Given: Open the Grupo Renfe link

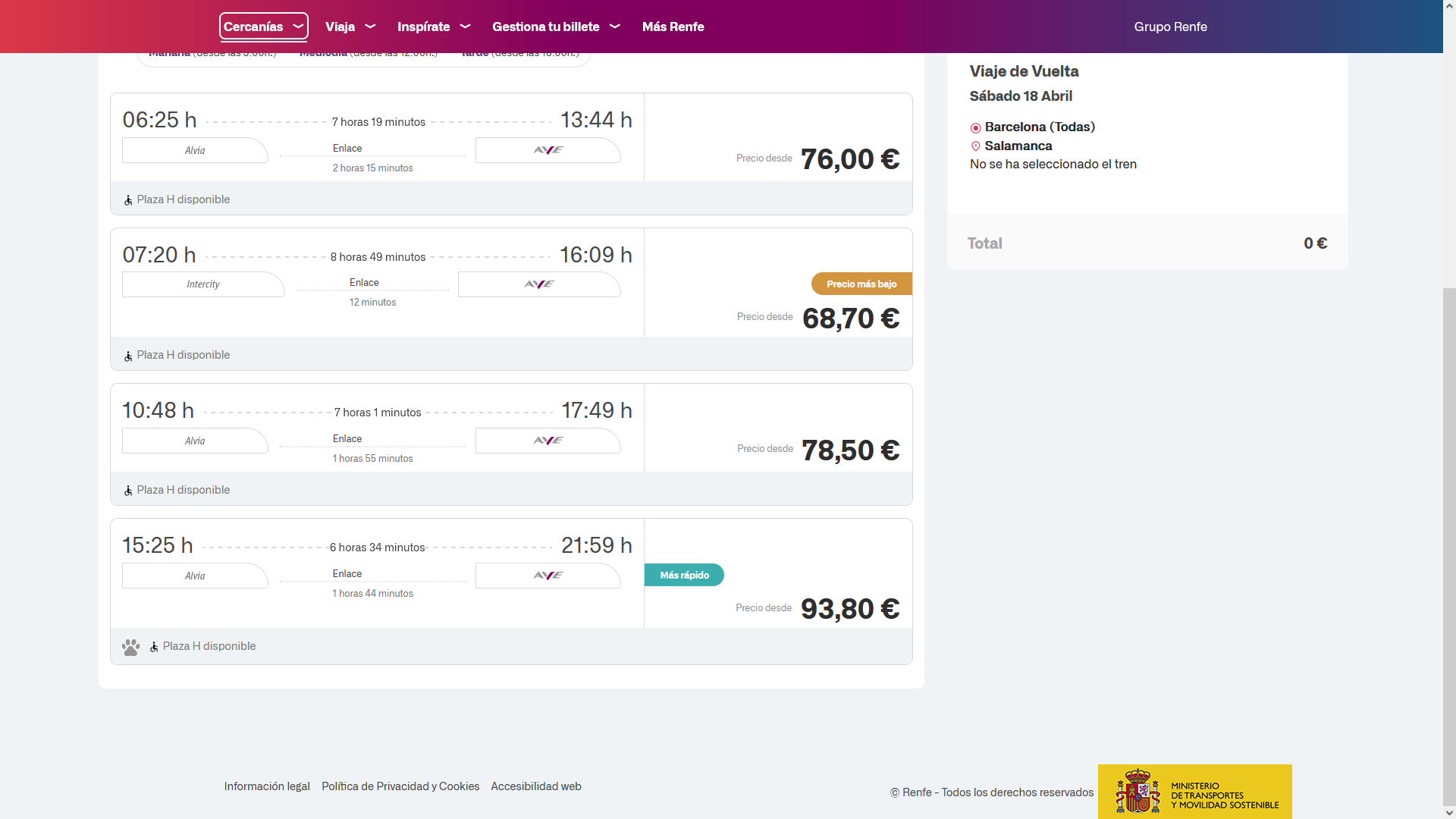Looking at the screenshot, I should pyautogui.click(x=1170, y=27).
